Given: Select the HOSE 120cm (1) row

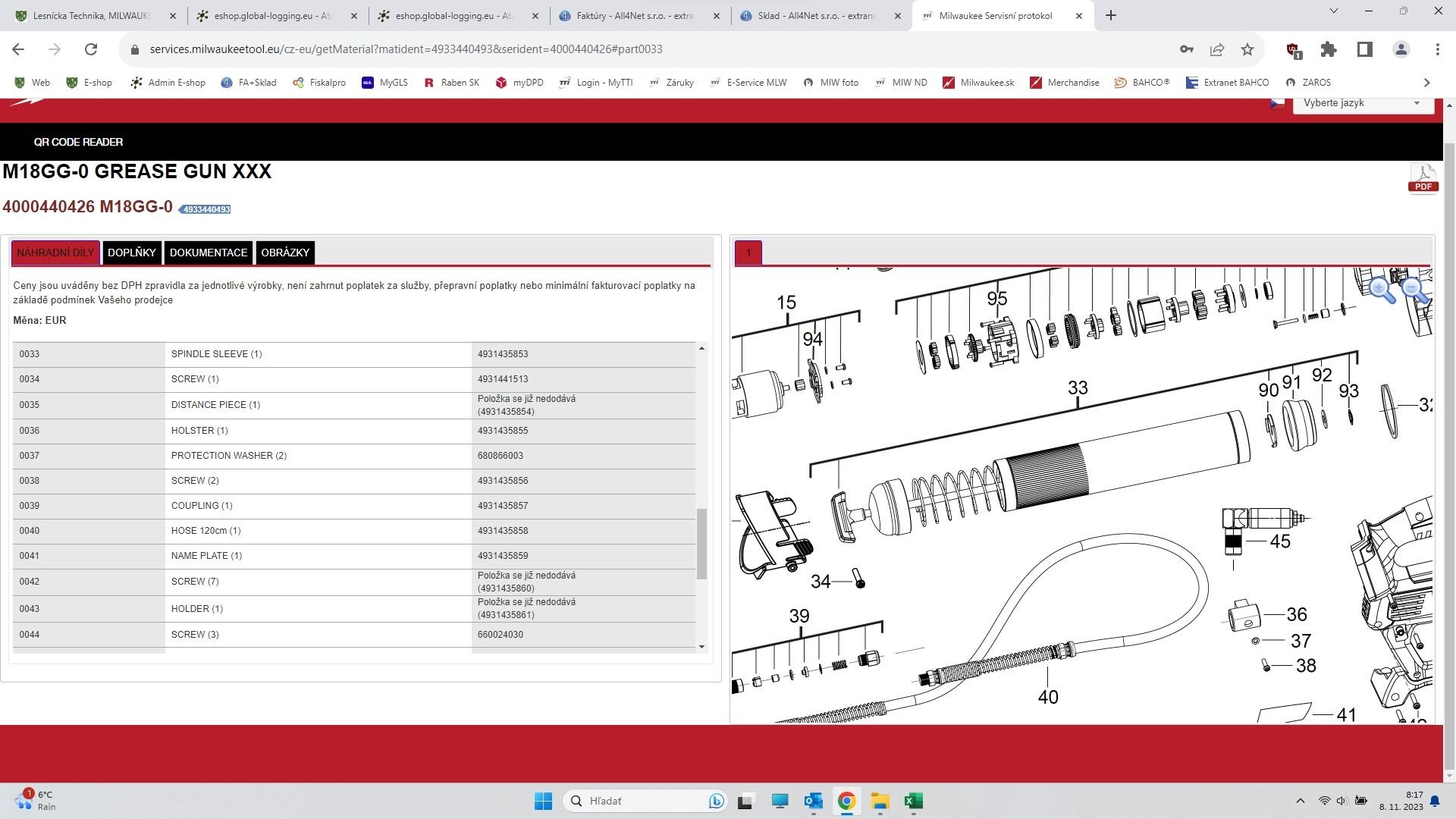Looking at the screenshot, I should [x=353, y=531].
